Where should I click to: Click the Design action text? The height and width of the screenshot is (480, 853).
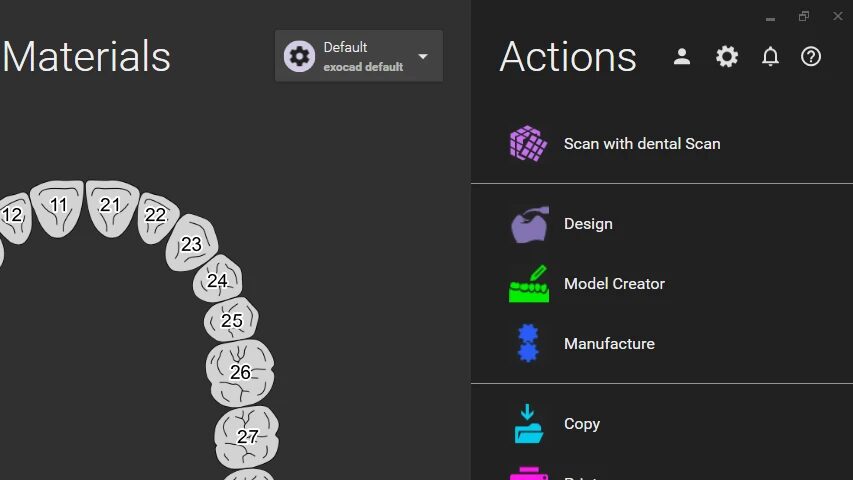(x=588, y=224)
